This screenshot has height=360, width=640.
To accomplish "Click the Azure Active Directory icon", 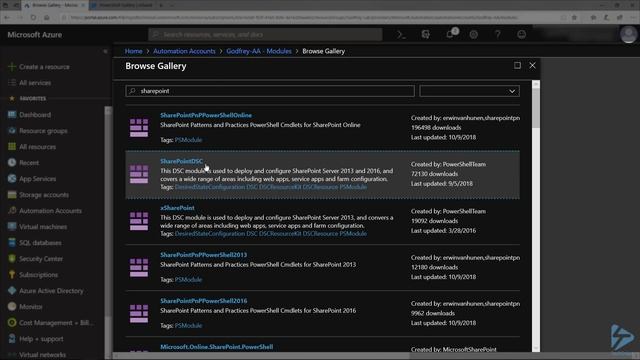I will 12,291.
